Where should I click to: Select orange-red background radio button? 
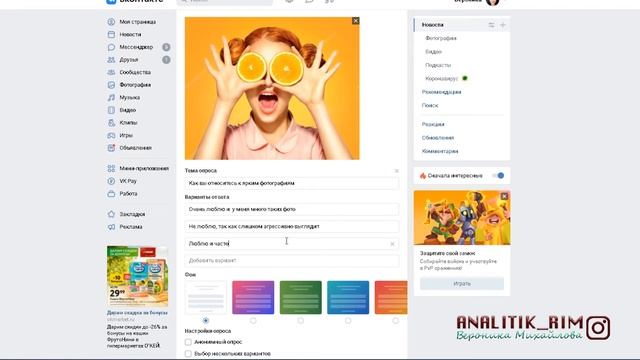tap(395, 321)
